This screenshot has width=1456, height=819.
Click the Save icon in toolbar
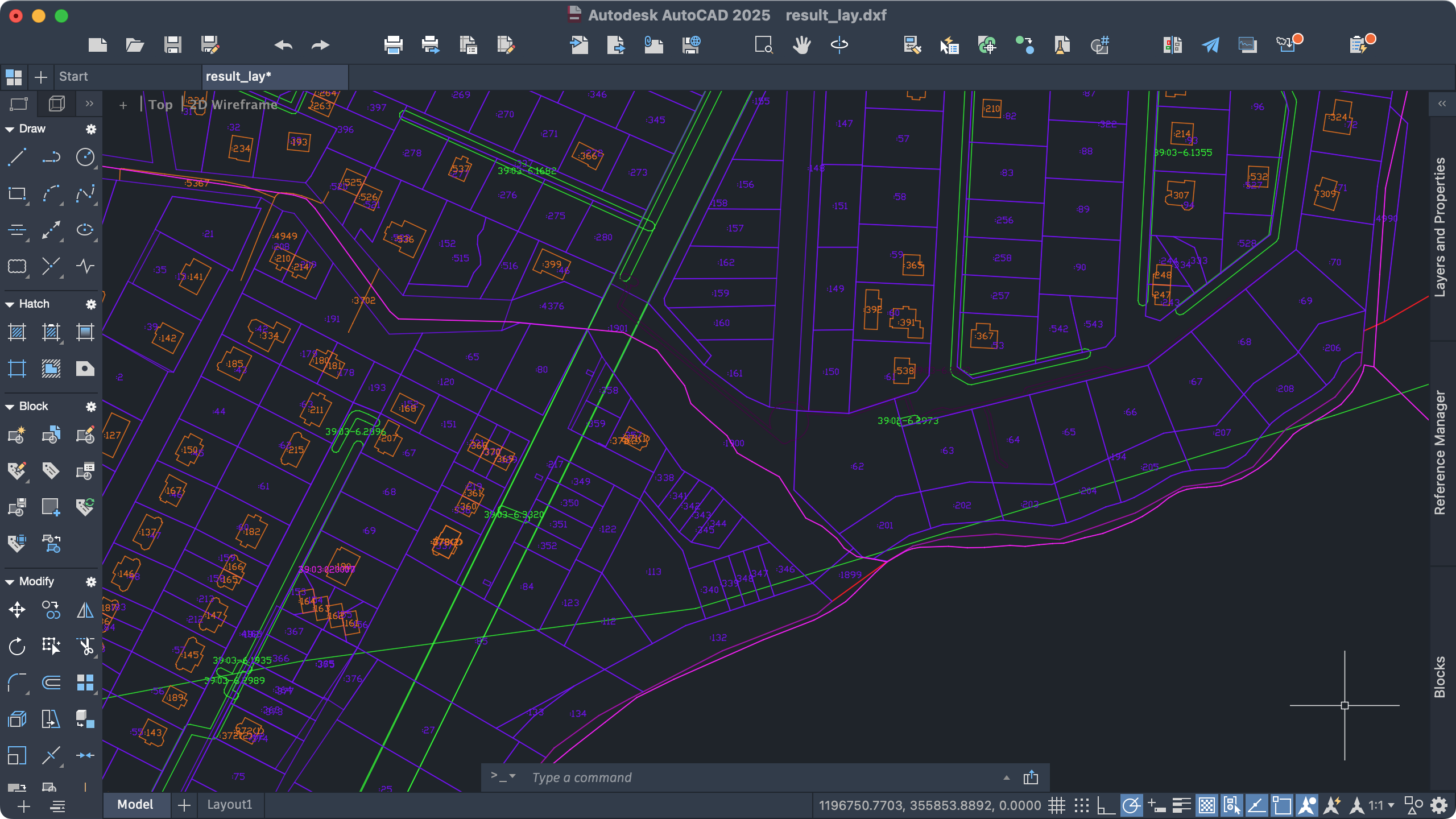(x=172, y=45)
